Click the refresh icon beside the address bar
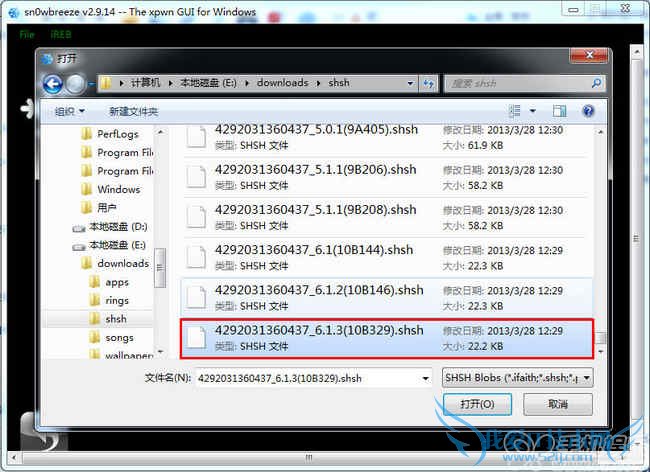 [428, 84]
